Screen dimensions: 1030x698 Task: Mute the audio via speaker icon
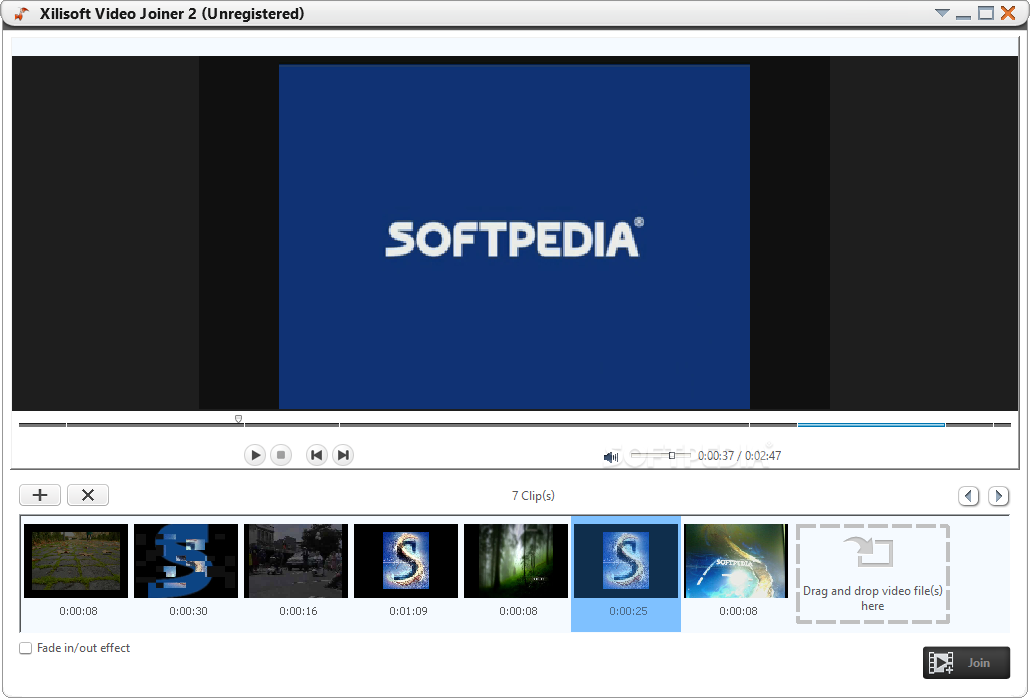pos(611,456)
